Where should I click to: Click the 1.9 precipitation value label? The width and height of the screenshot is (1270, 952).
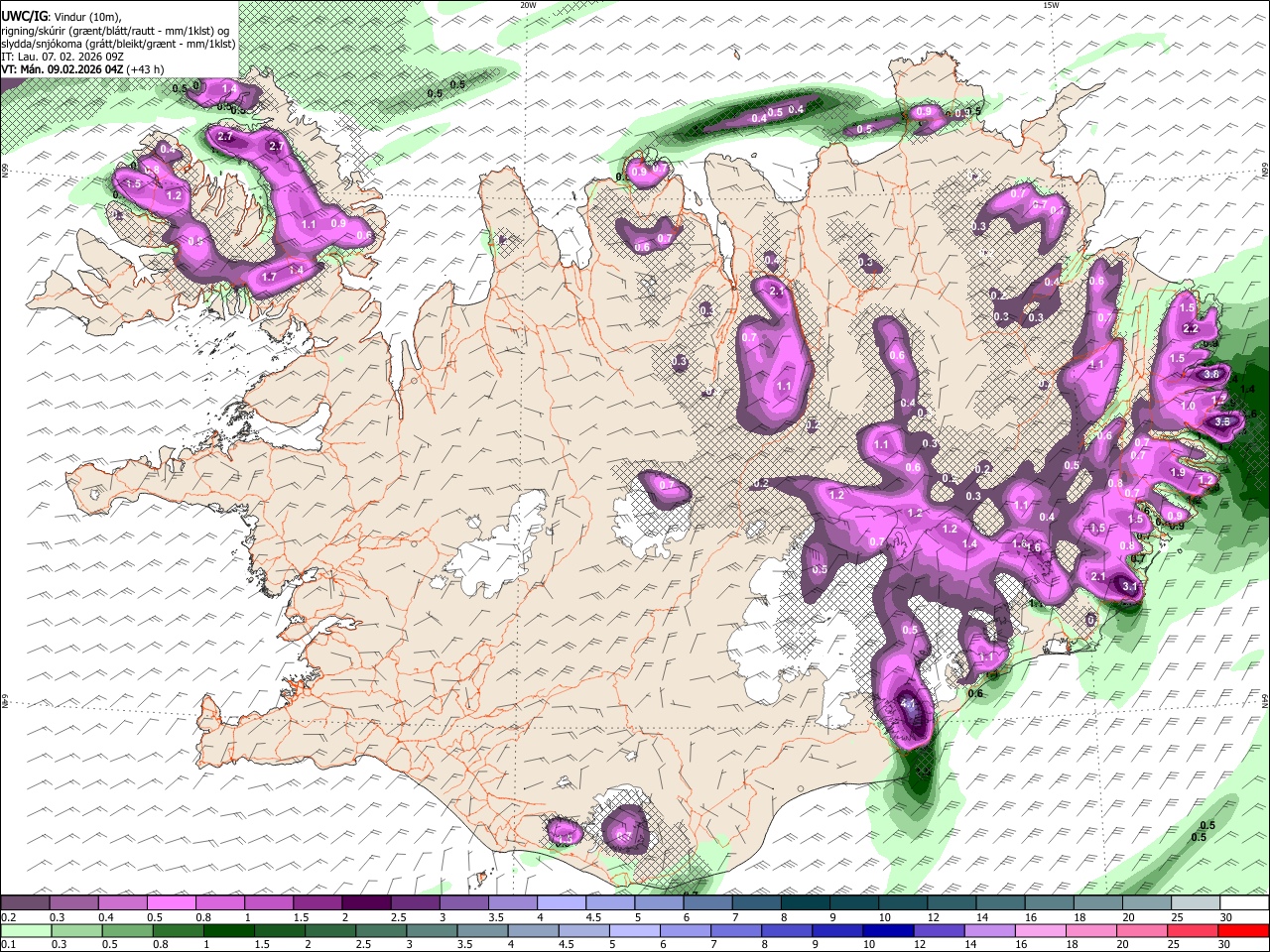[1178, 473]
